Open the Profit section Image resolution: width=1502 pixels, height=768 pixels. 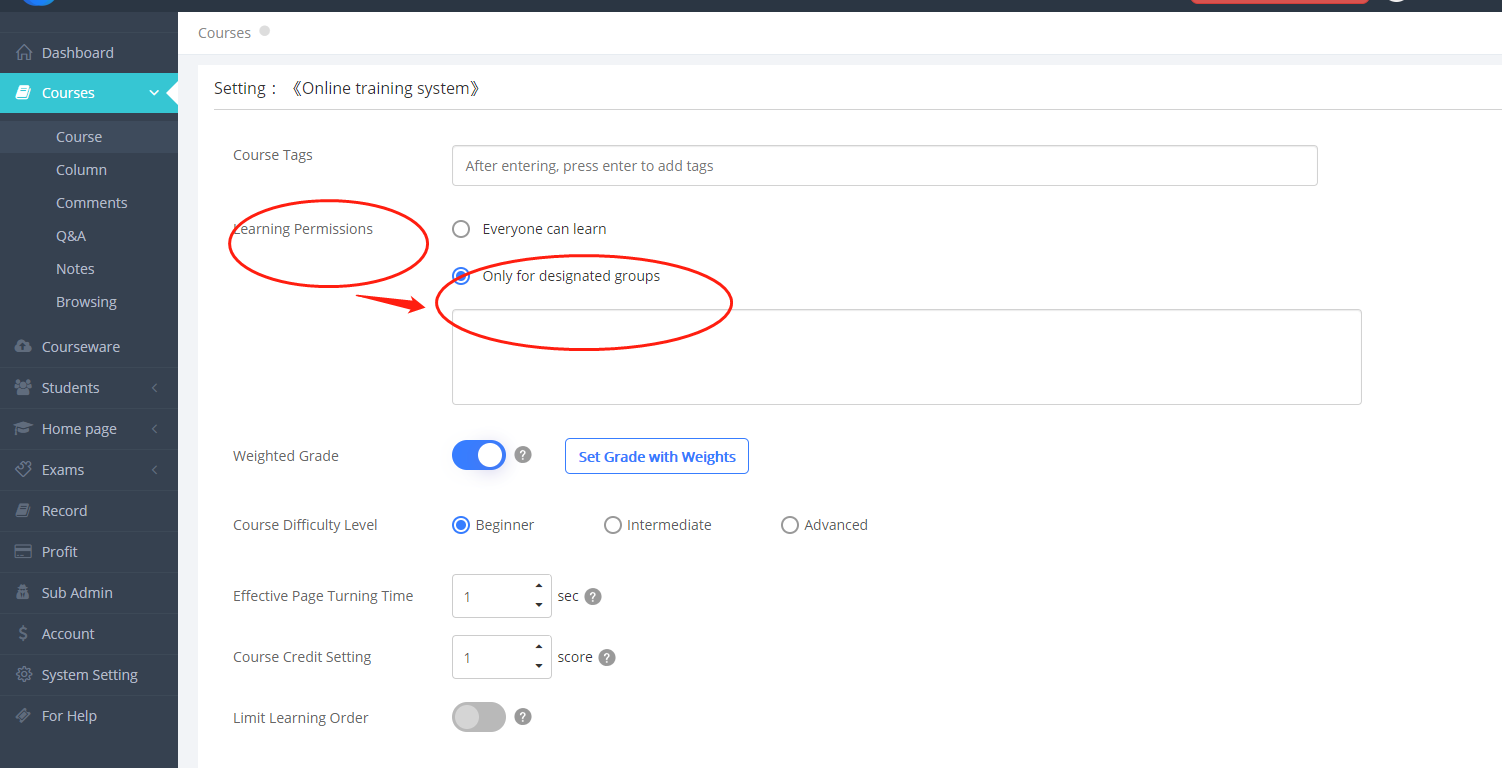click(x=88, y=552)
